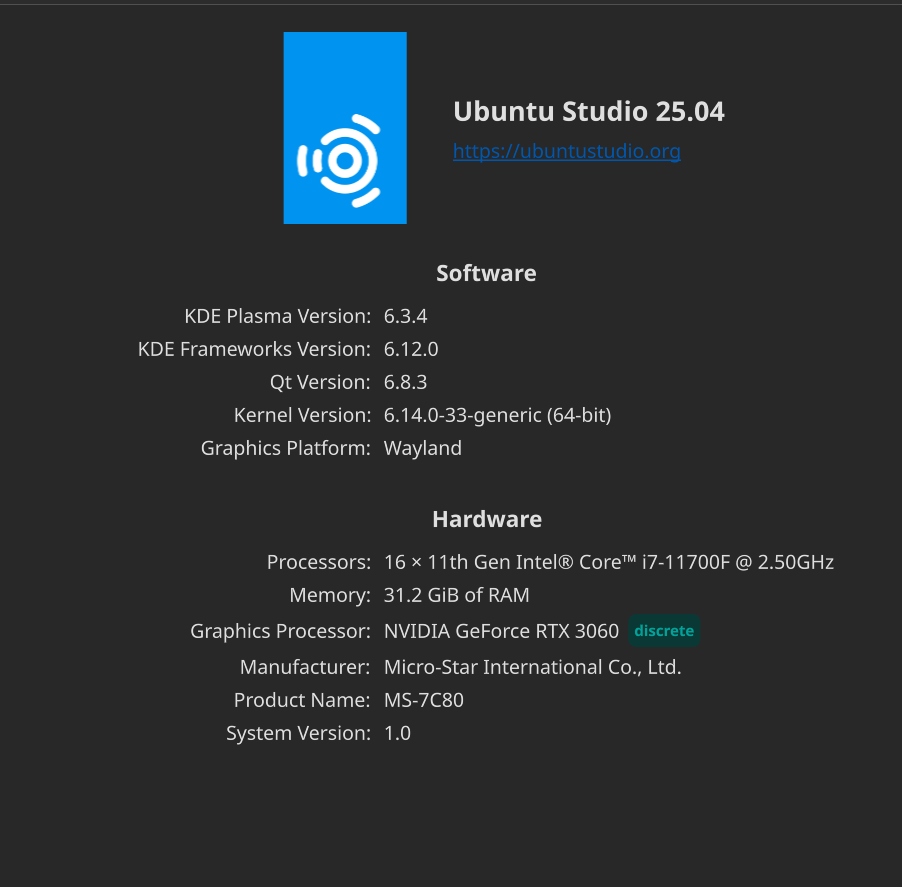Image resolution: width=902 pixels, height=887 pixels.
Task: Open the https://ubuntustudio.org link
Action: 567,151
